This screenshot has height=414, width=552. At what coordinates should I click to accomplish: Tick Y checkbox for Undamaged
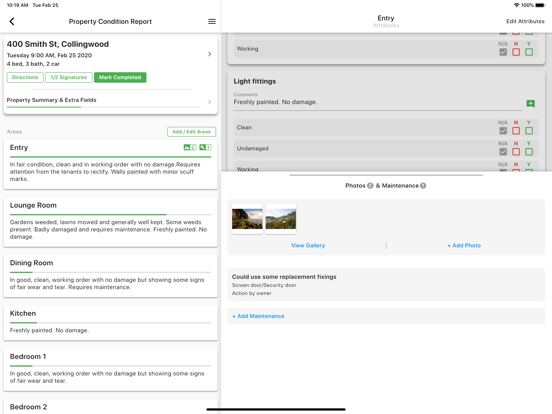(x=529, y=152)
